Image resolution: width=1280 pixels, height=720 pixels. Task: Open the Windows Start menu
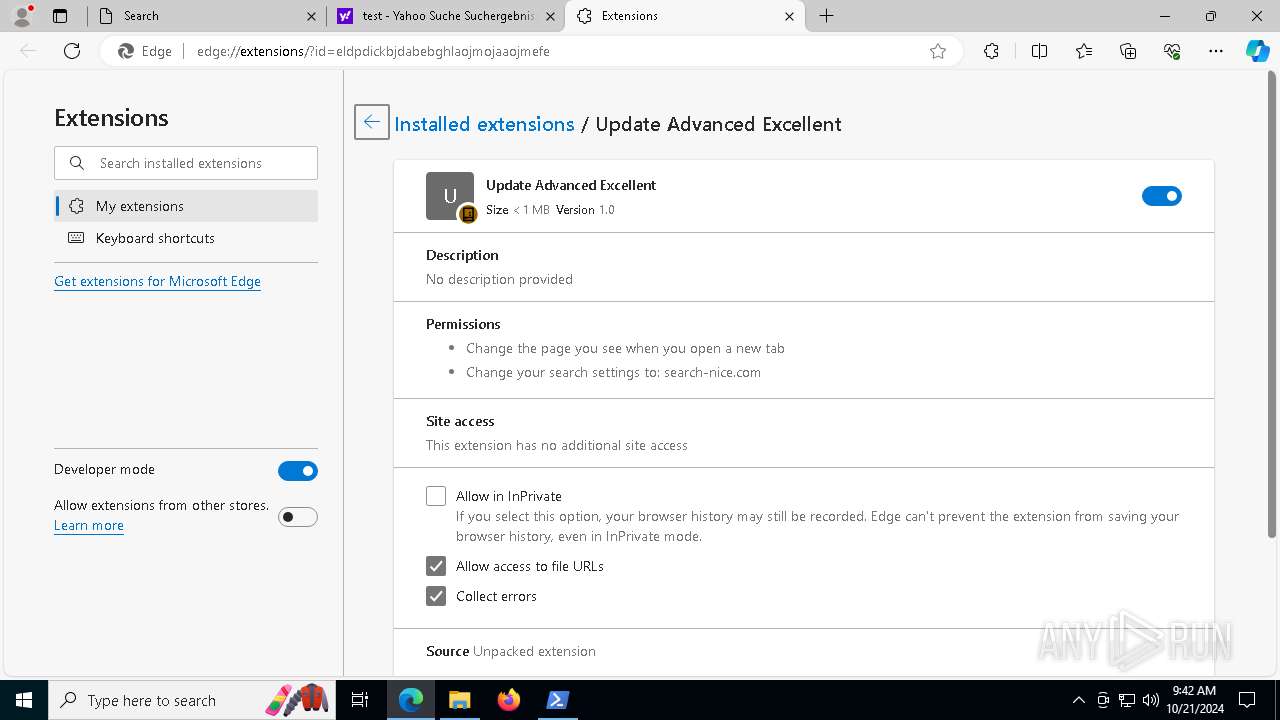(24, 700)
